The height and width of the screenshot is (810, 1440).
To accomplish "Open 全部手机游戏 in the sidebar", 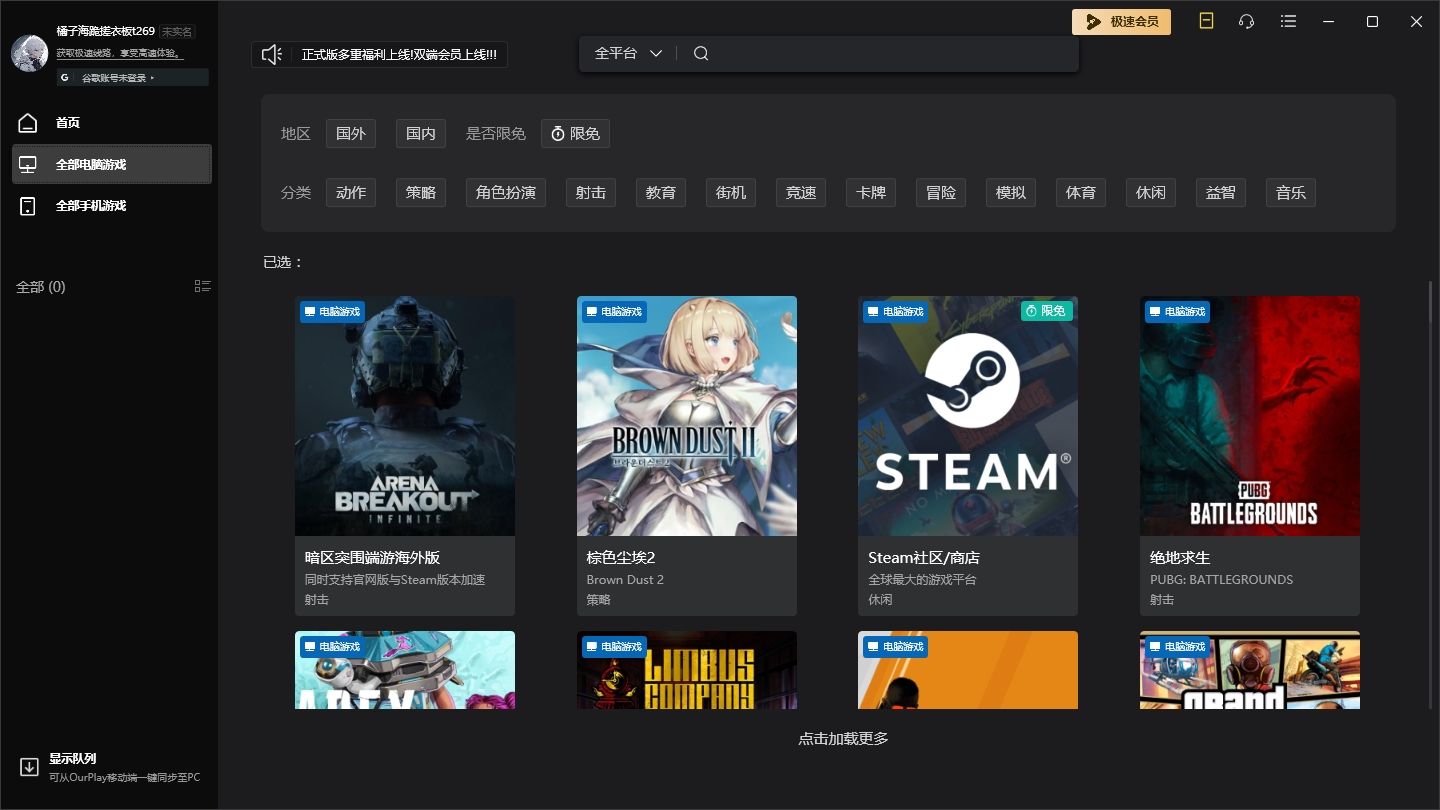I will [112, 206].
